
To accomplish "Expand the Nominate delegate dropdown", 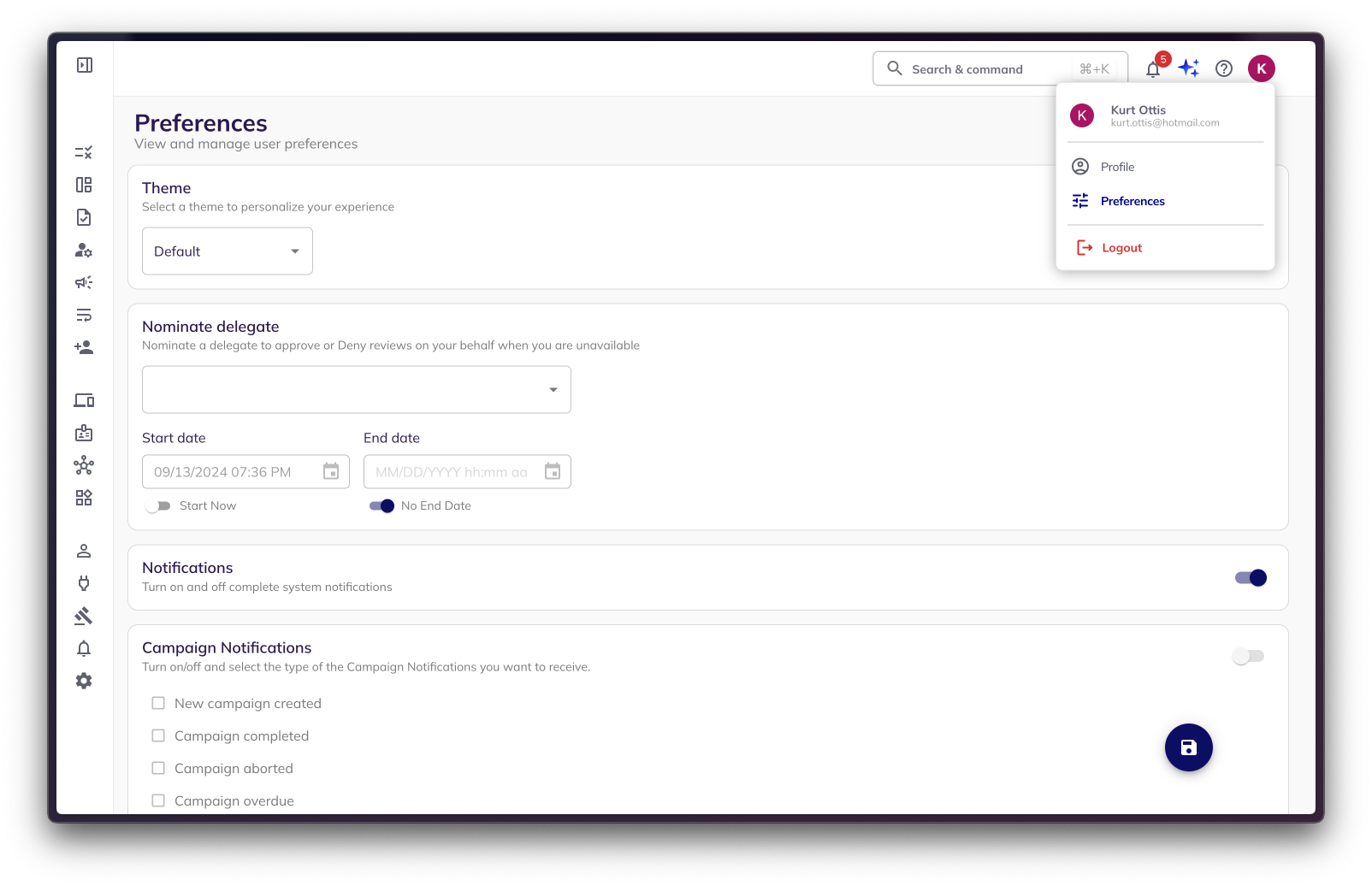I will (x=356, y=390).
